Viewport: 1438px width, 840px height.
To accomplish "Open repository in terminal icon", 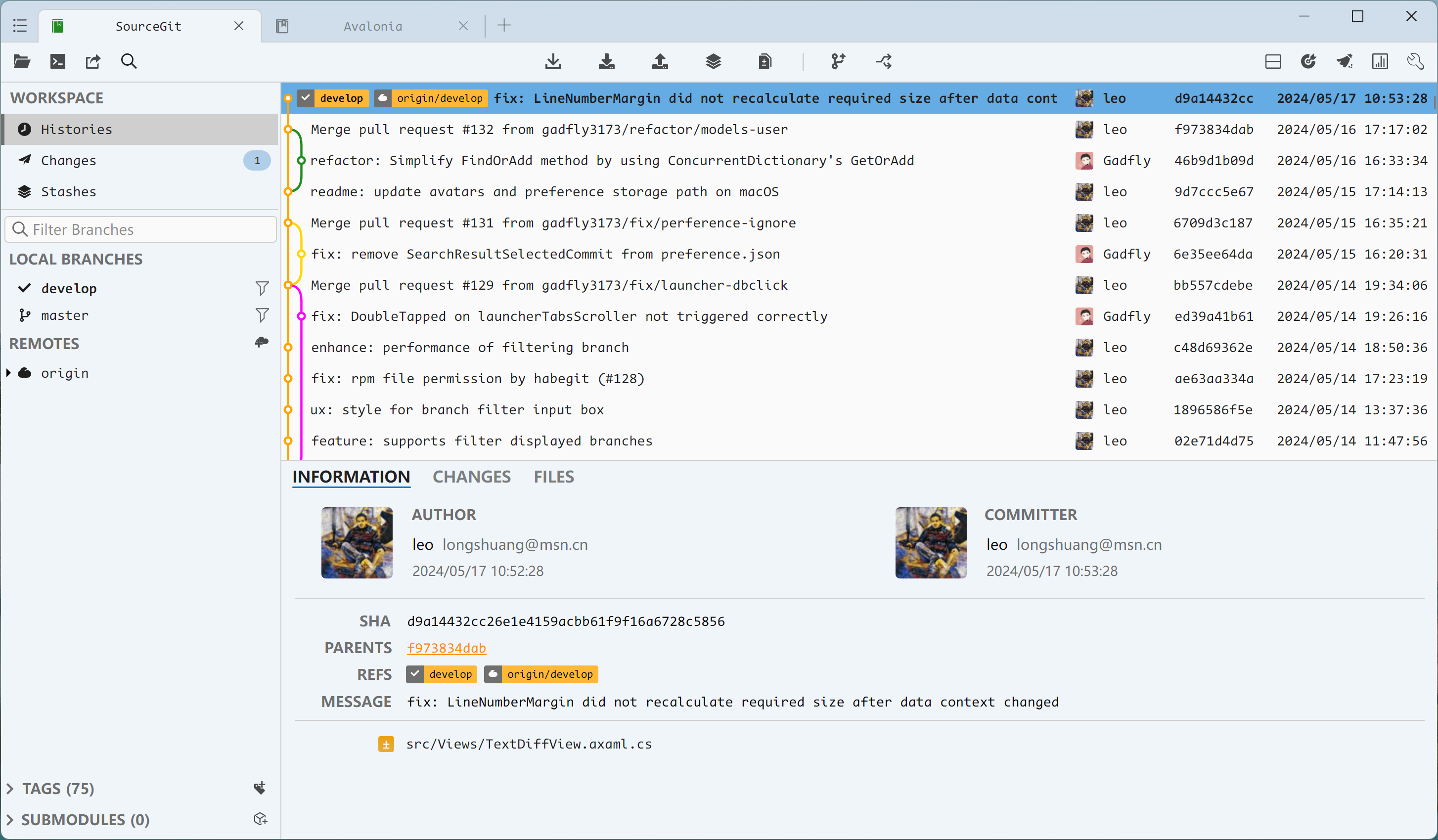I will coord(58,61).
